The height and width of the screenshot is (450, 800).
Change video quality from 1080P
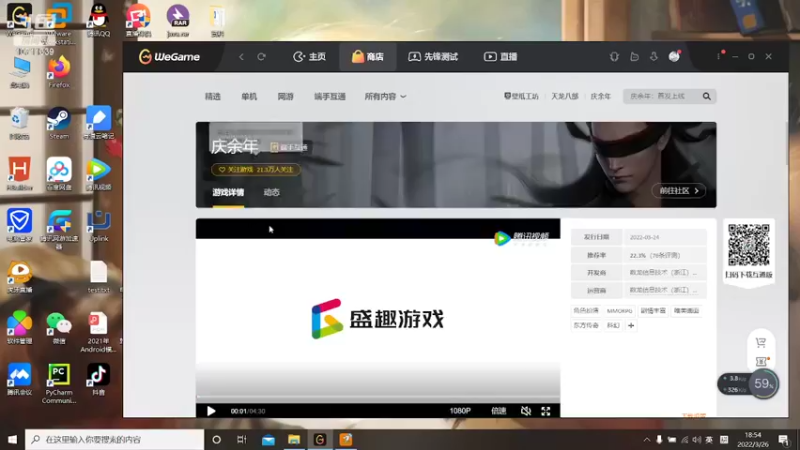tap(460, 411)
